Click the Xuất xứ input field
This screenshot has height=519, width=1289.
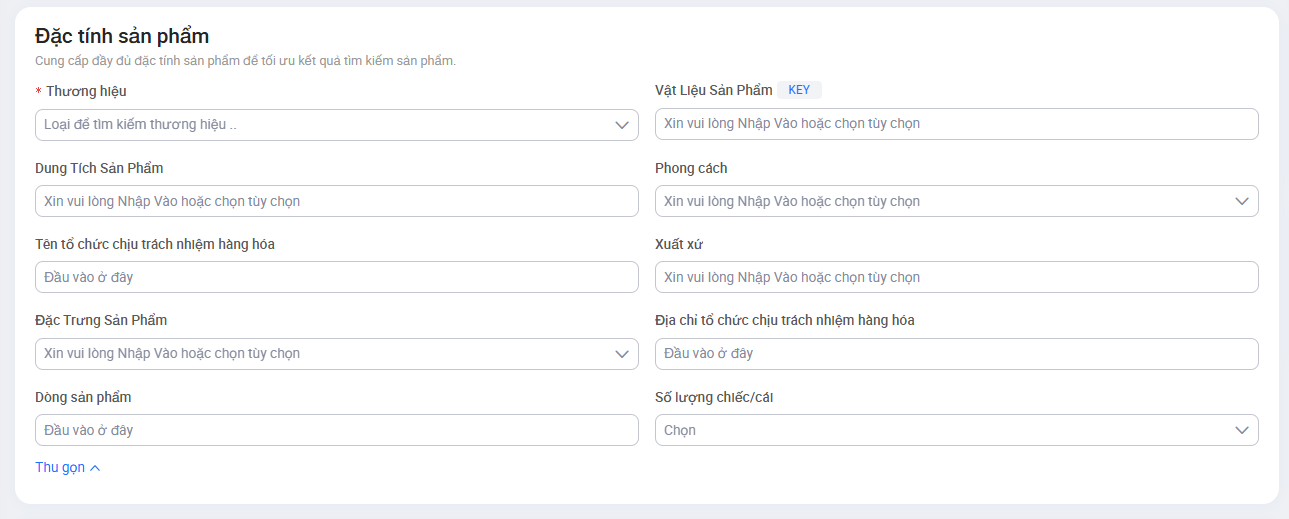click(956, 277)
